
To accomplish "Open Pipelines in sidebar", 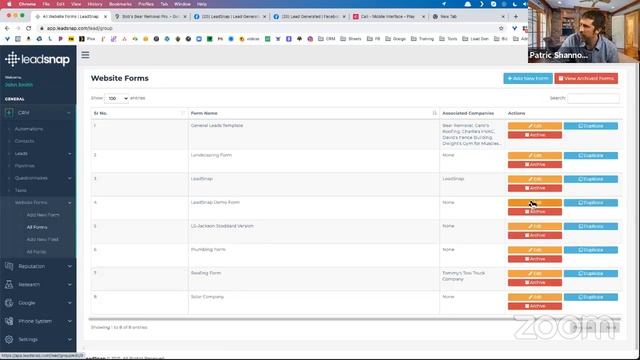I will pos(24,166).
